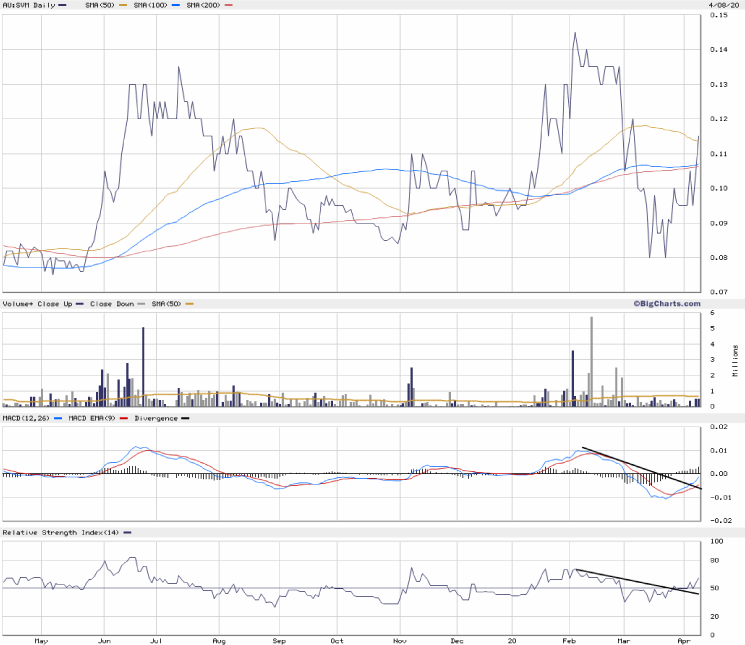745x645 pixels.
Task: Click the 0.15 price axis label
Action: pos(719,15)
